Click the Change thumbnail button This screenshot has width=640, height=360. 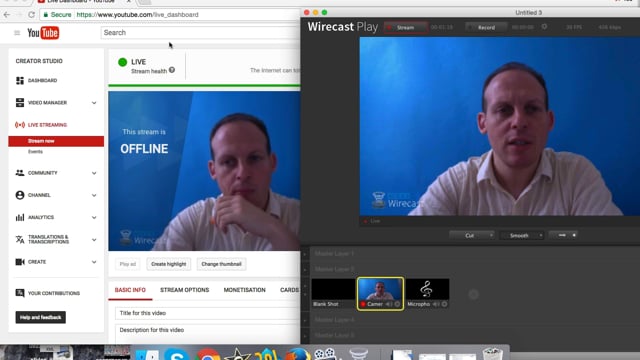(x=221, y=264)
